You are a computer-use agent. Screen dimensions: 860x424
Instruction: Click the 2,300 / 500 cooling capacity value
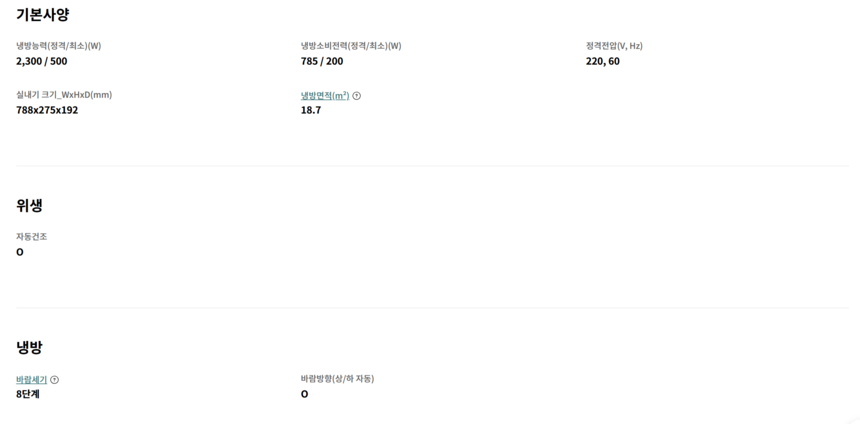[42, 61]
